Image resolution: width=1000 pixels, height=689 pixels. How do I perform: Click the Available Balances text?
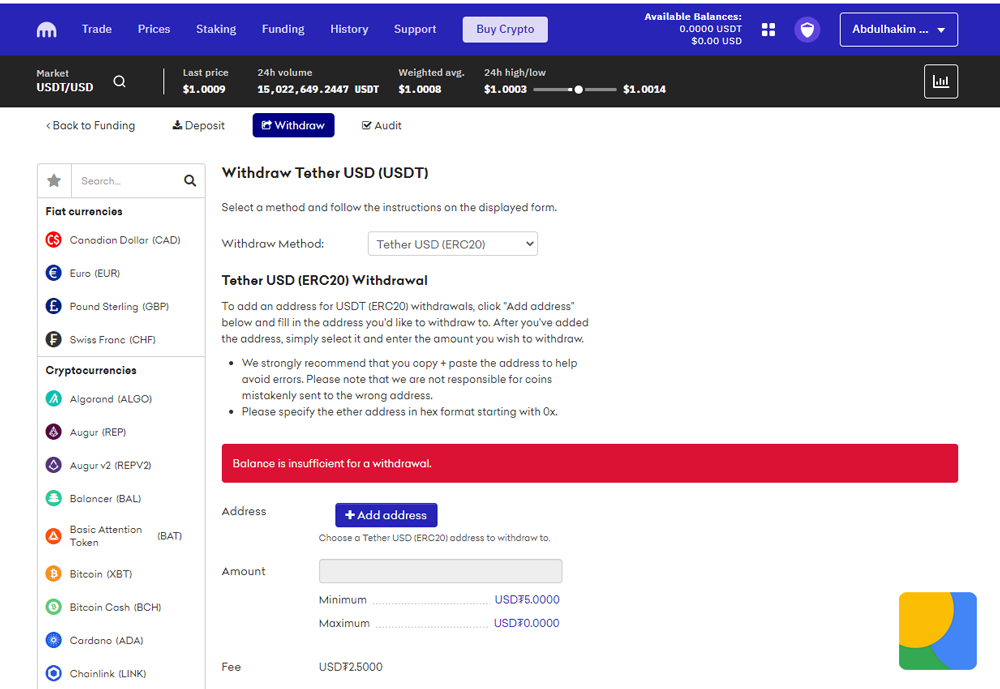coord(693,17)
